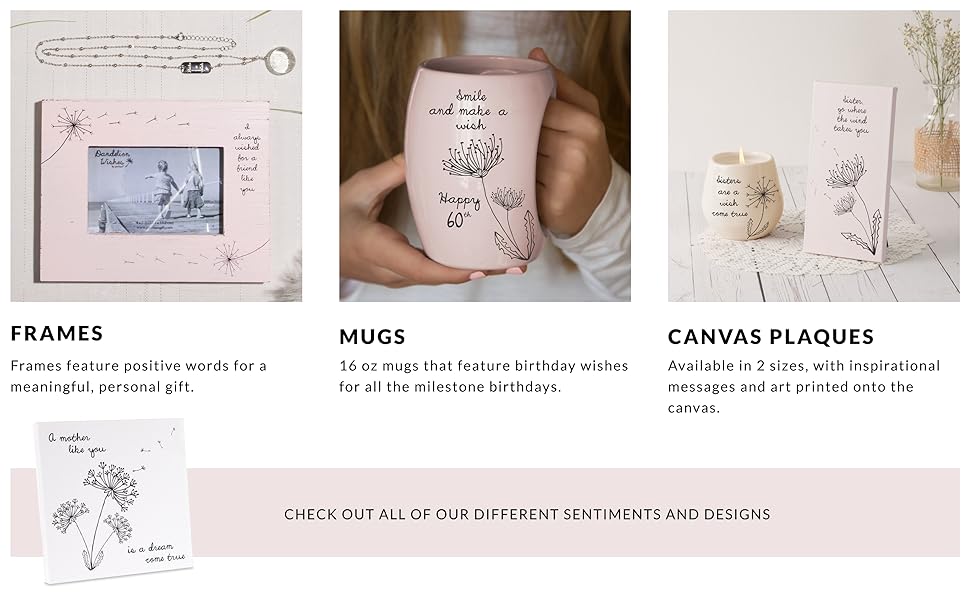
Task: Click the lit 'sisters are a wish' candle
Action: (745, 195)
